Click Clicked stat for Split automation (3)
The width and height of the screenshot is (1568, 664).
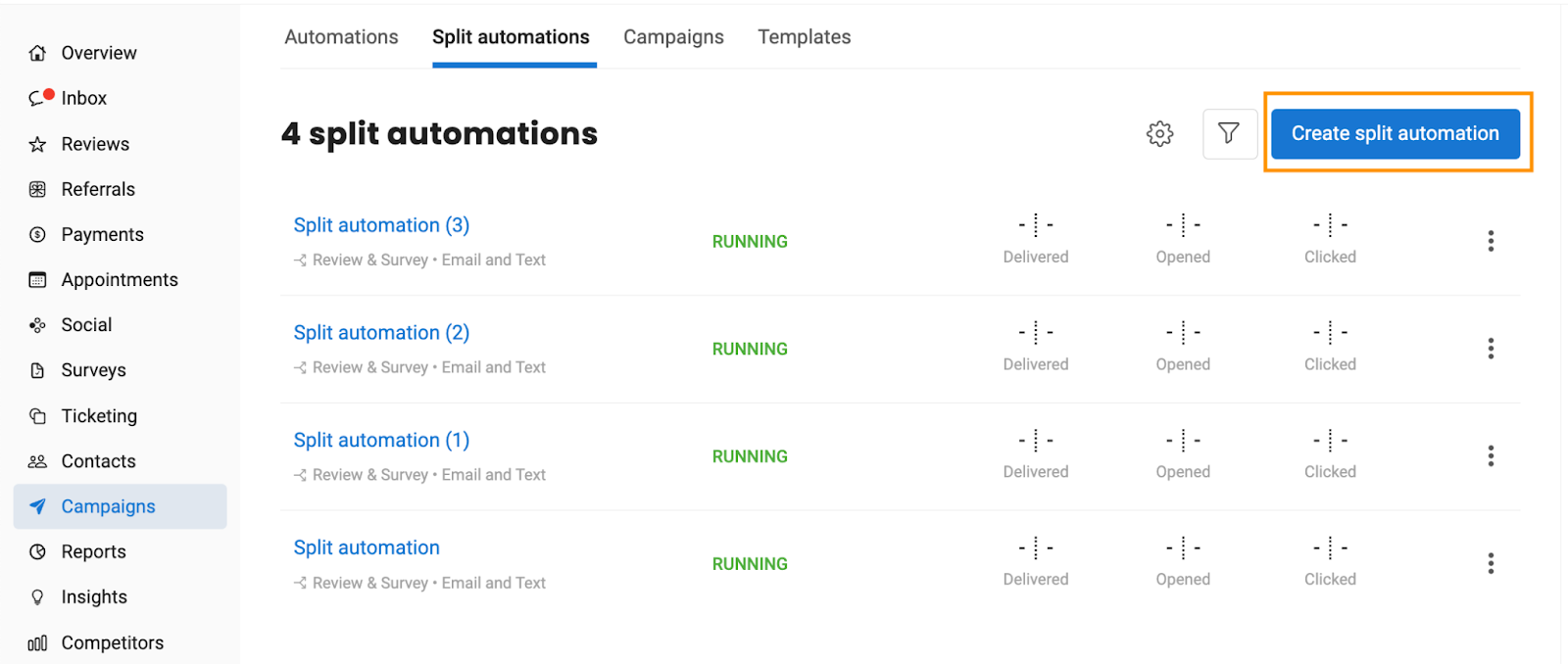1330,241
